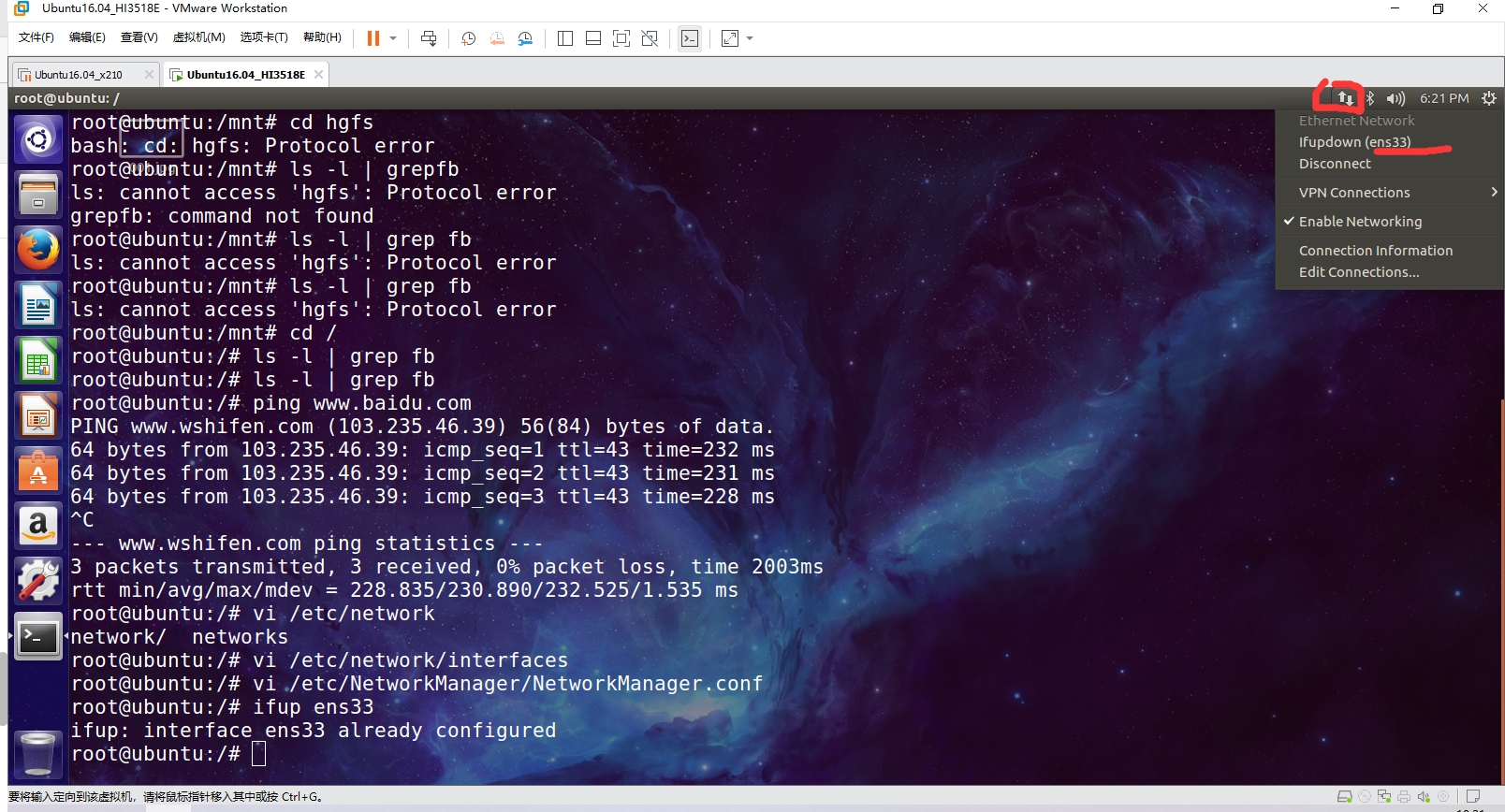The image size is (1505, 812).
Task: Click the message log note icon
Action: 1473,797
